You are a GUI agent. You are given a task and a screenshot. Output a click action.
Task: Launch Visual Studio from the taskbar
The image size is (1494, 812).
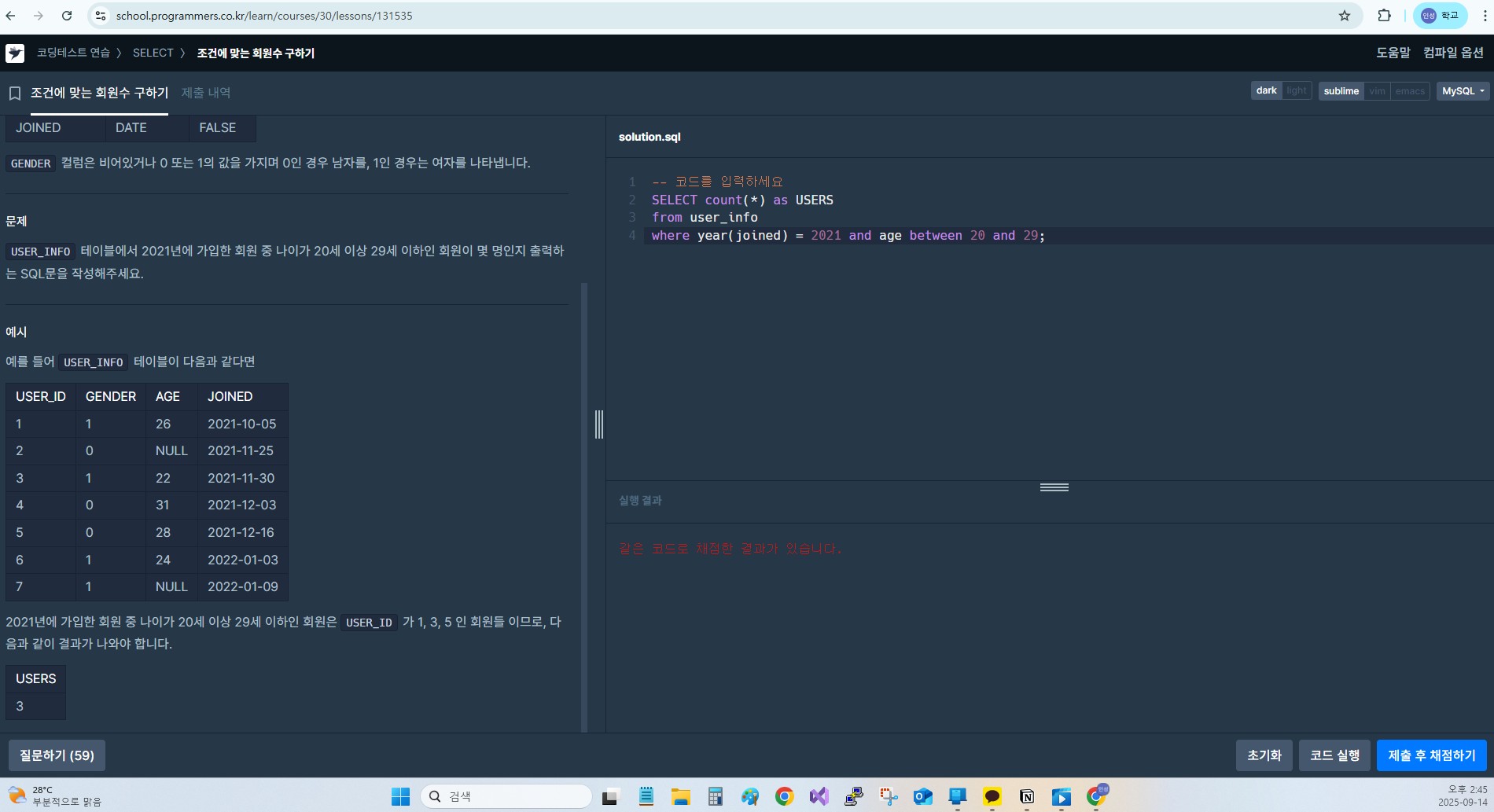[x=819, y=796]
